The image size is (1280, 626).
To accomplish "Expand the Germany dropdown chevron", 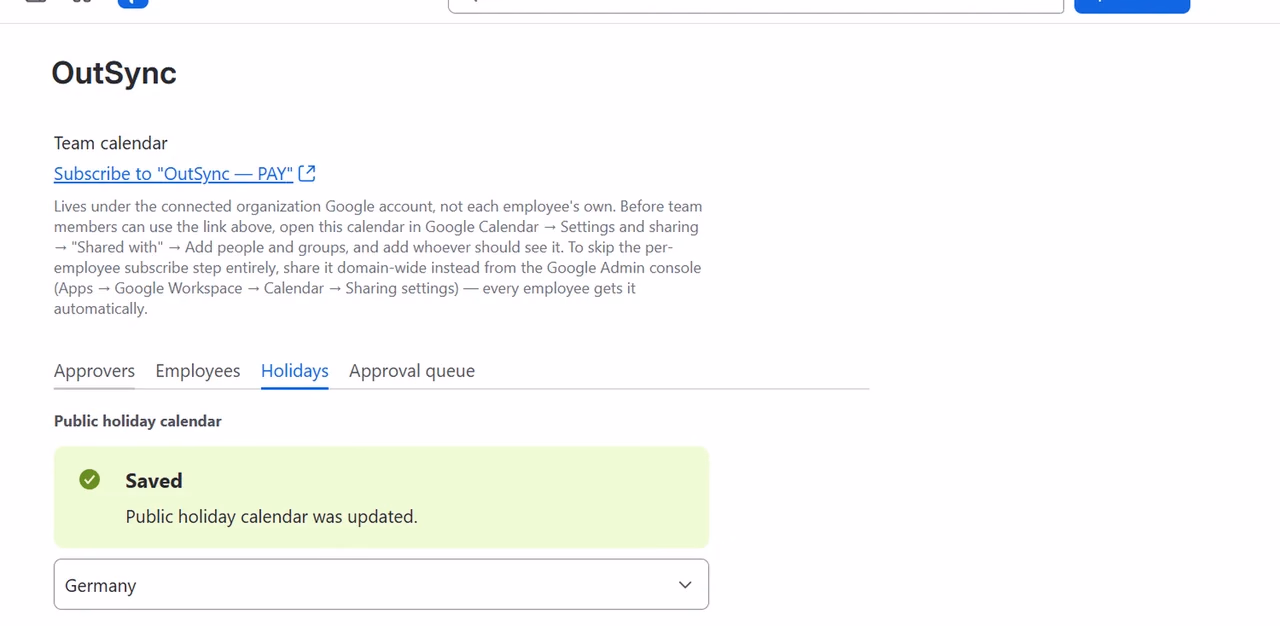I will coord(685,585).
